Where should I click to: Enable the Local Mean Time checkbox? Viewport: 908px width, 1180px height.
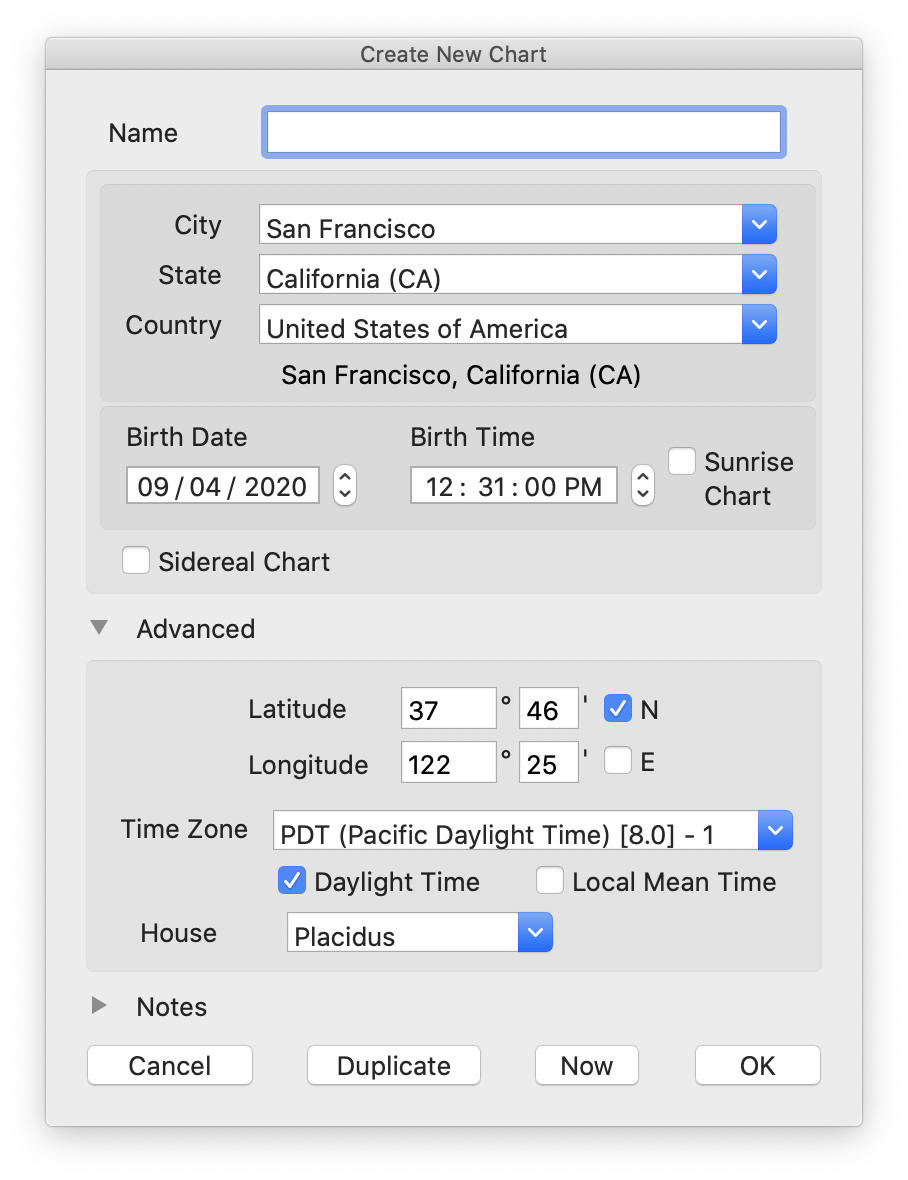coord(550,881)
